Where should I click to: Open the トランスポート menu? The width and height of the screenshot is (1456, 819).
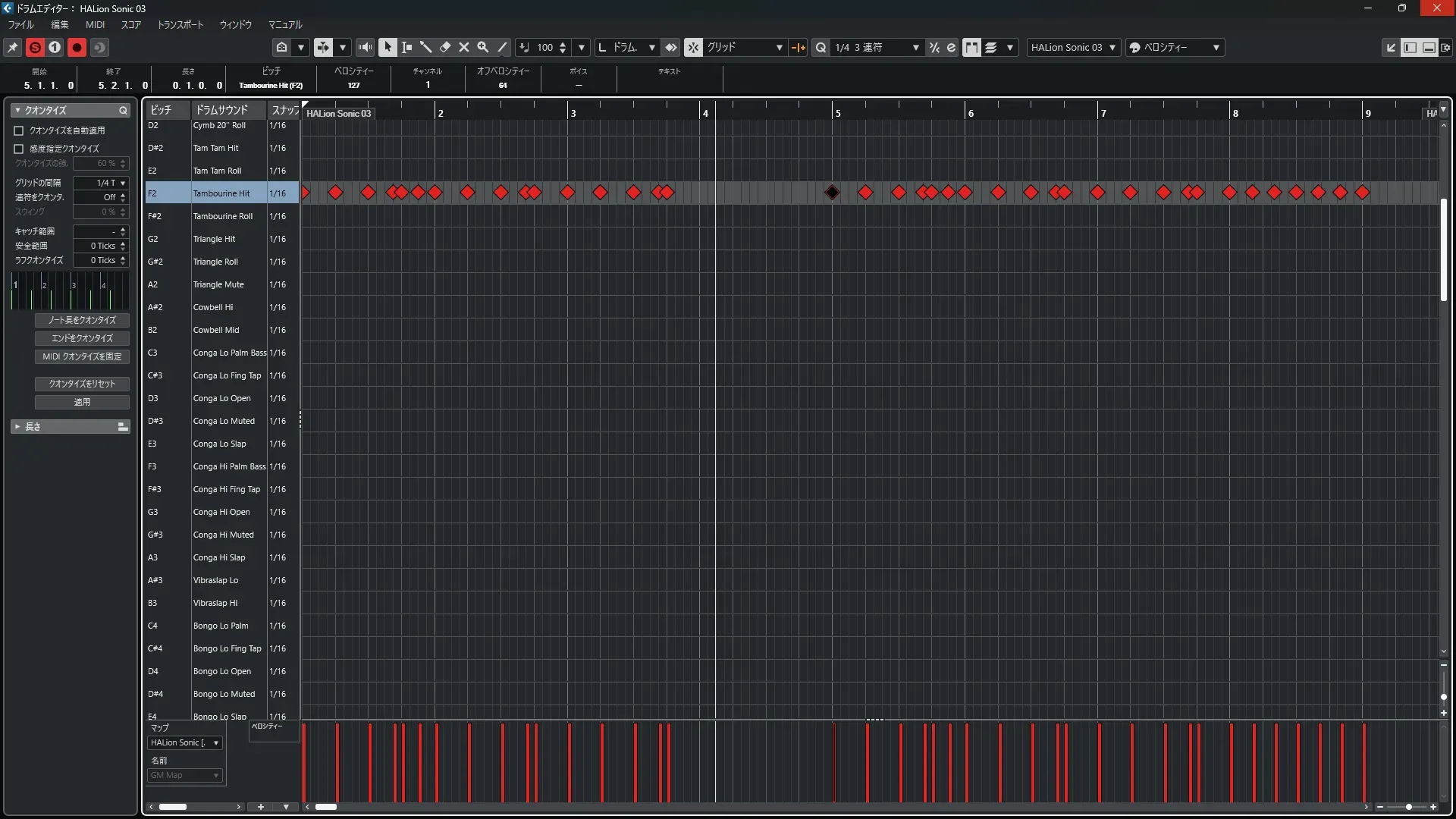point(180,25)
